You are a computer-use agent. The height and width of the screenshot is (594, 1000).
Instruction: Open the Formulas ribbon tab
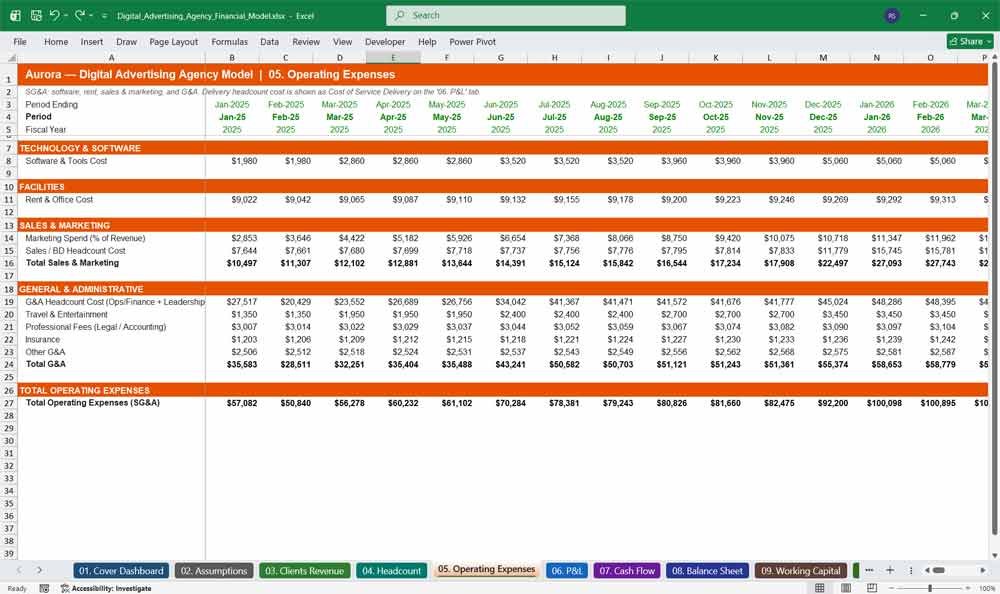click(230, 41)
